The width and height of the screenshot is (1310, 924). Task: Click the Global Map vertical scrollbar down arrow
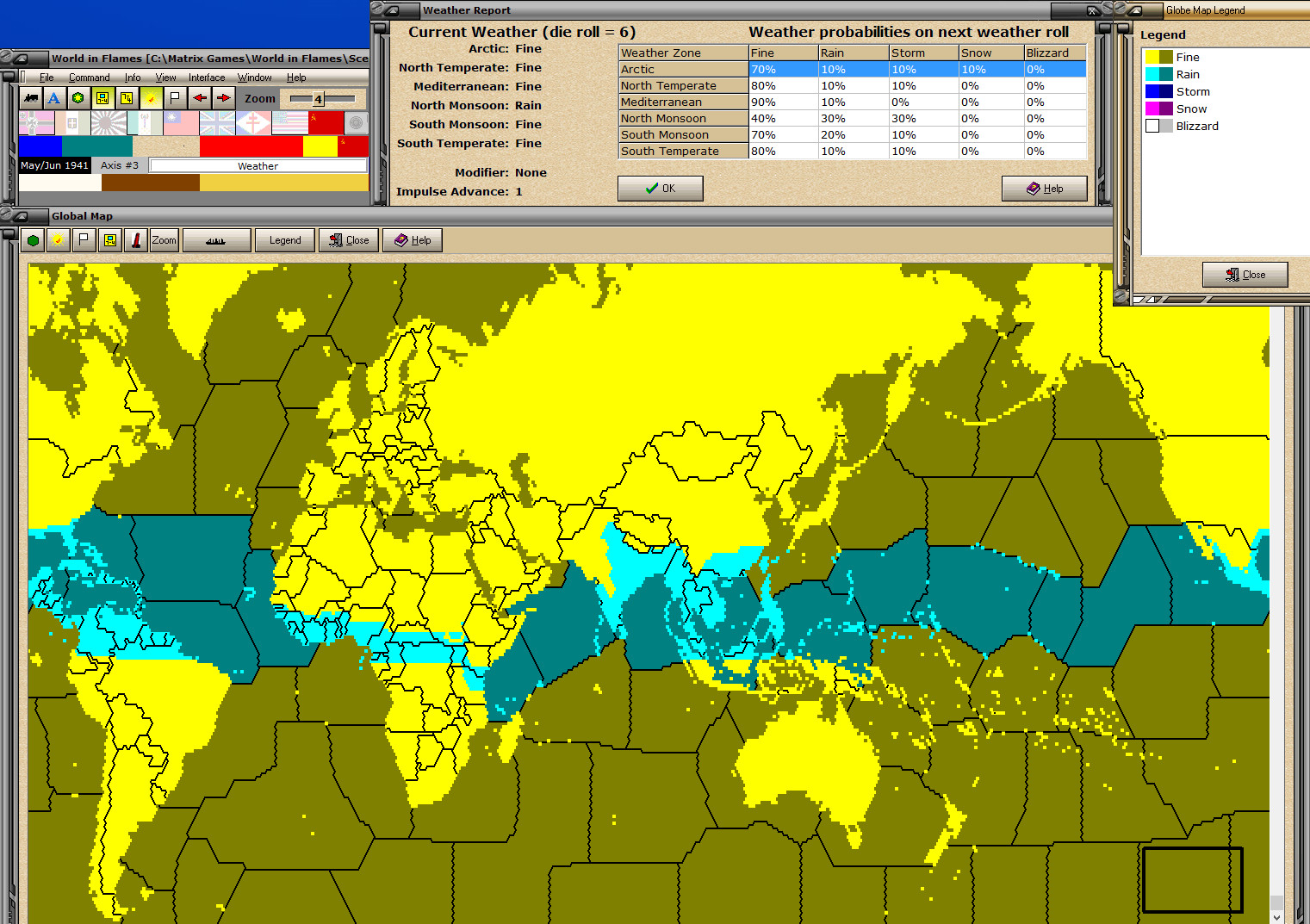[1276, 917]
